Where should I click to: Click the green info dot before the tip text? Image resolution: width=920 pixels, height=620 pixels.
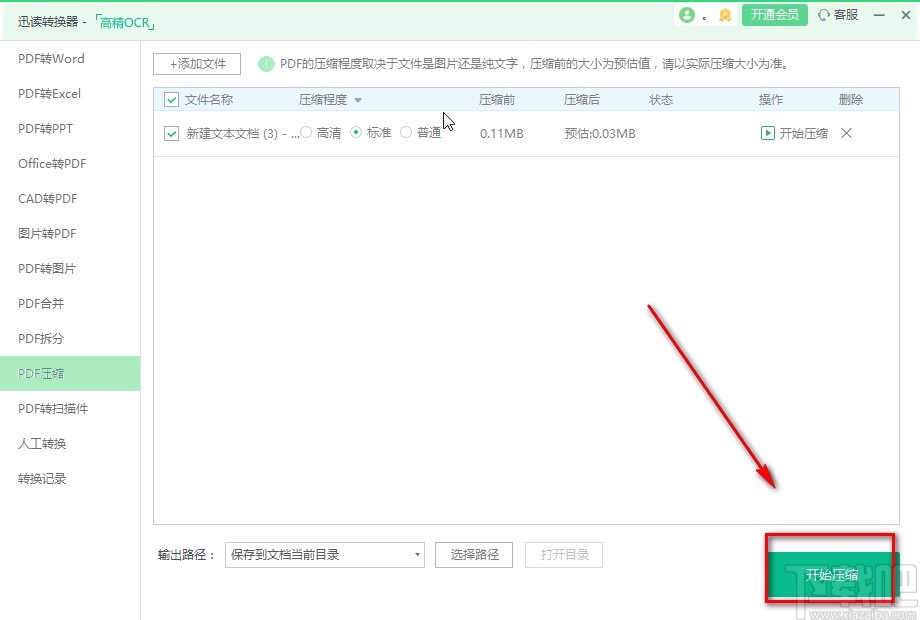(266, 64)
